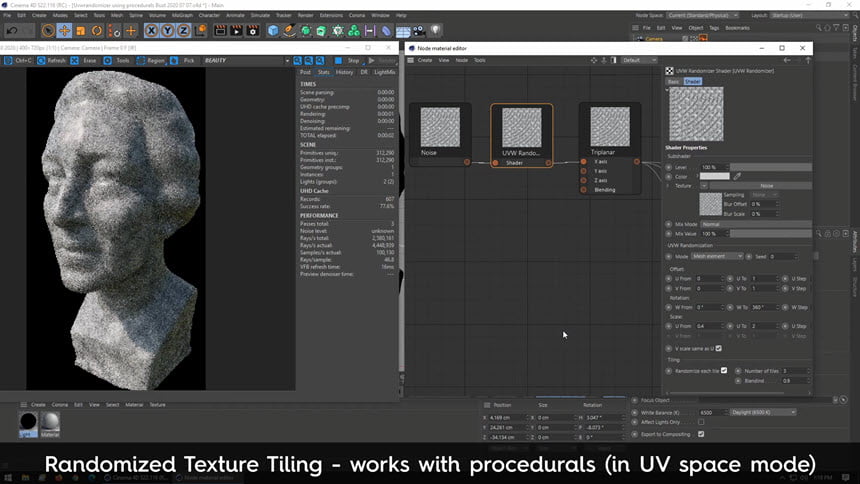
Task: Click the Bend deformer icon
Action: tap(386, 31)
